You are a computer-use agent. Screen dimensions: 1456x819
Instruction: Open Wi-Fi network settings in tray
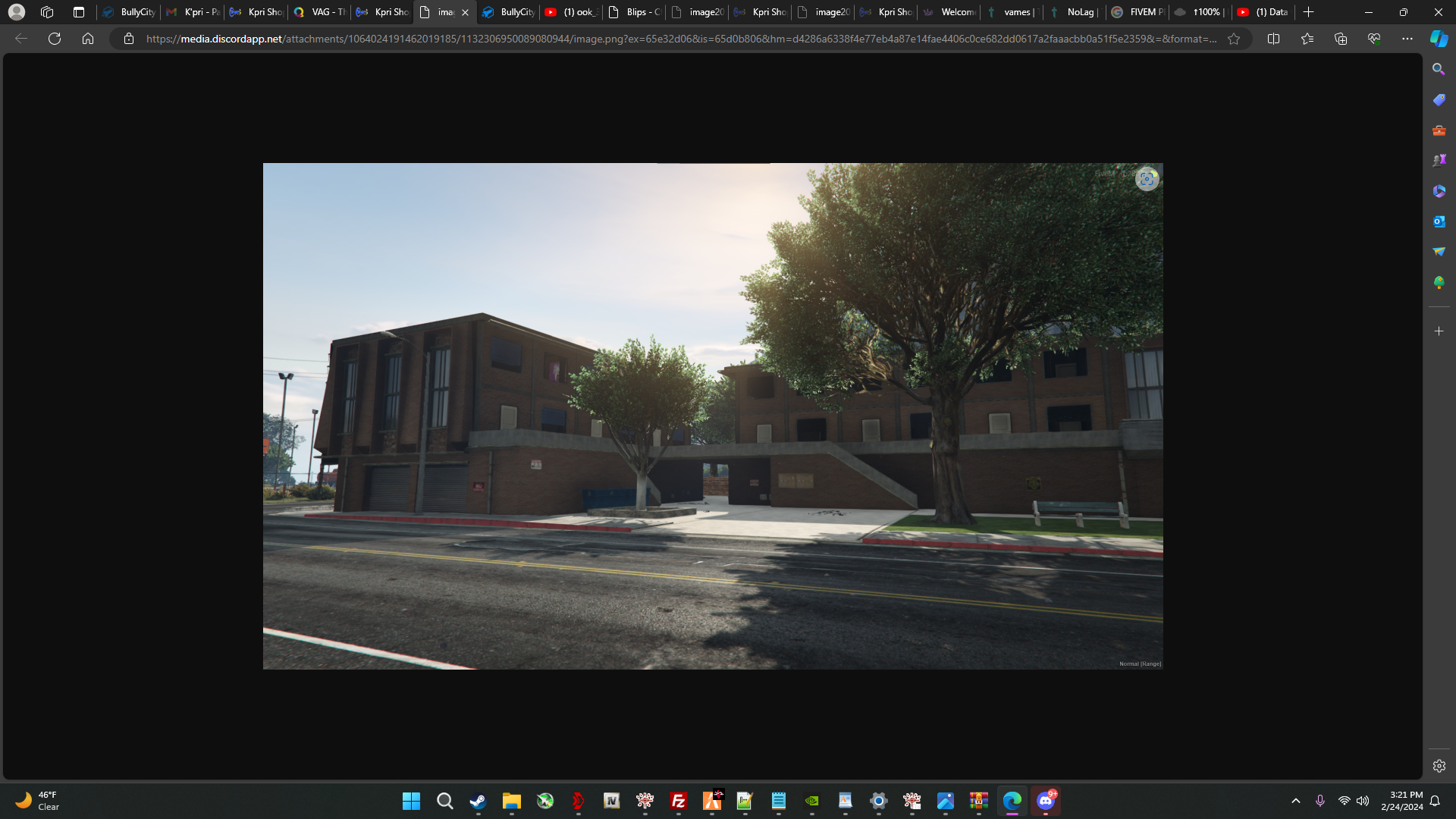point(1344,801)
